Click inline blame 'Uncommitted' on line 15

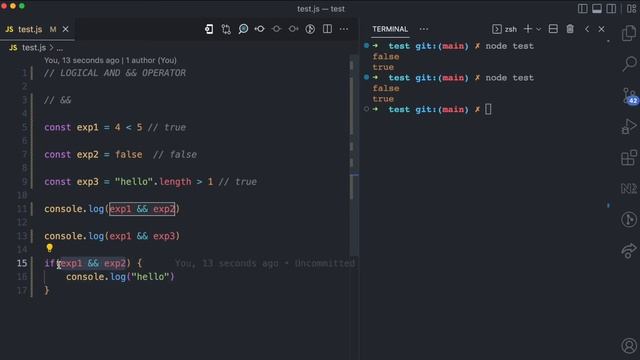324,263
